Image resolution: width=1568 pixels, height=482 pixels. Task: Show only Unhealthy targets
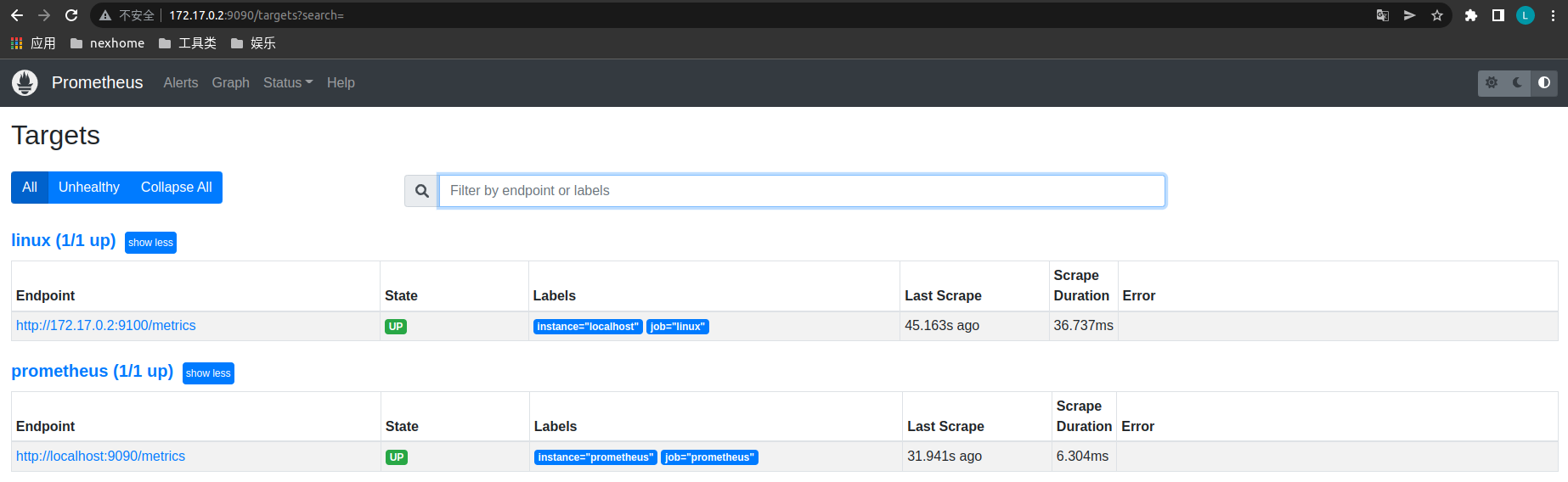coord(89,188)
